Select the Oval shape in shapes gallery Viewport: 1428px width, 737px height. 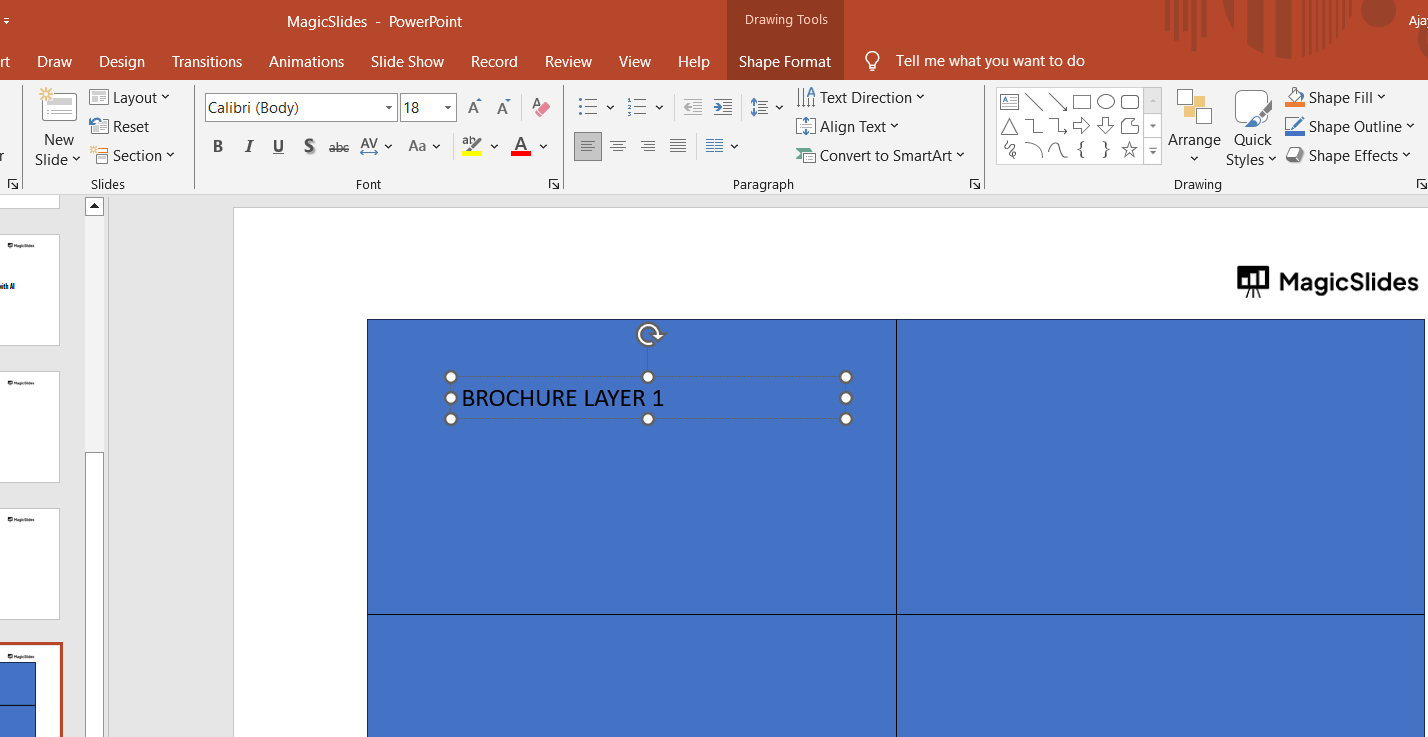[1105, 102]
